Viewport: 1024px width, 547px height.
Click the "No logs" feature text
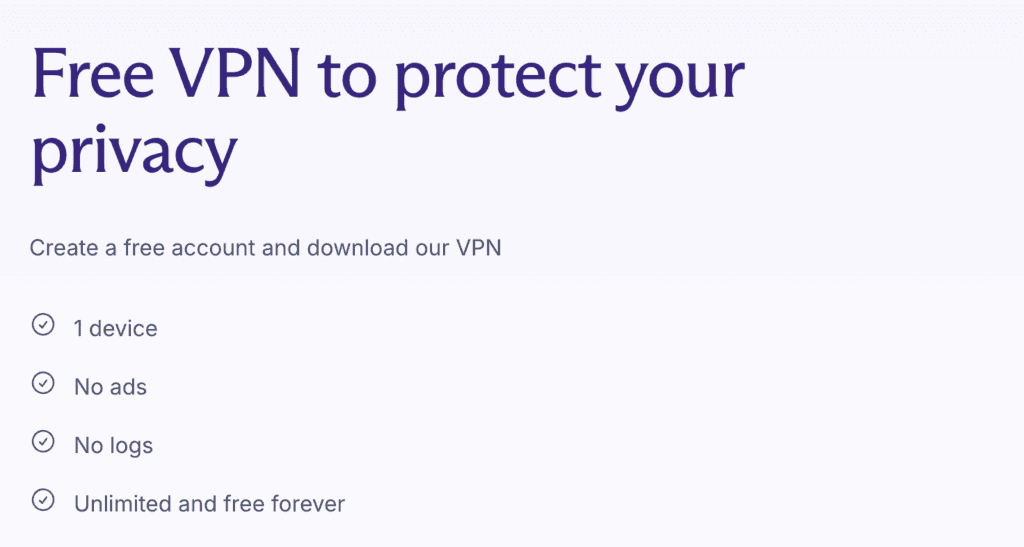[x=113, y=445]
